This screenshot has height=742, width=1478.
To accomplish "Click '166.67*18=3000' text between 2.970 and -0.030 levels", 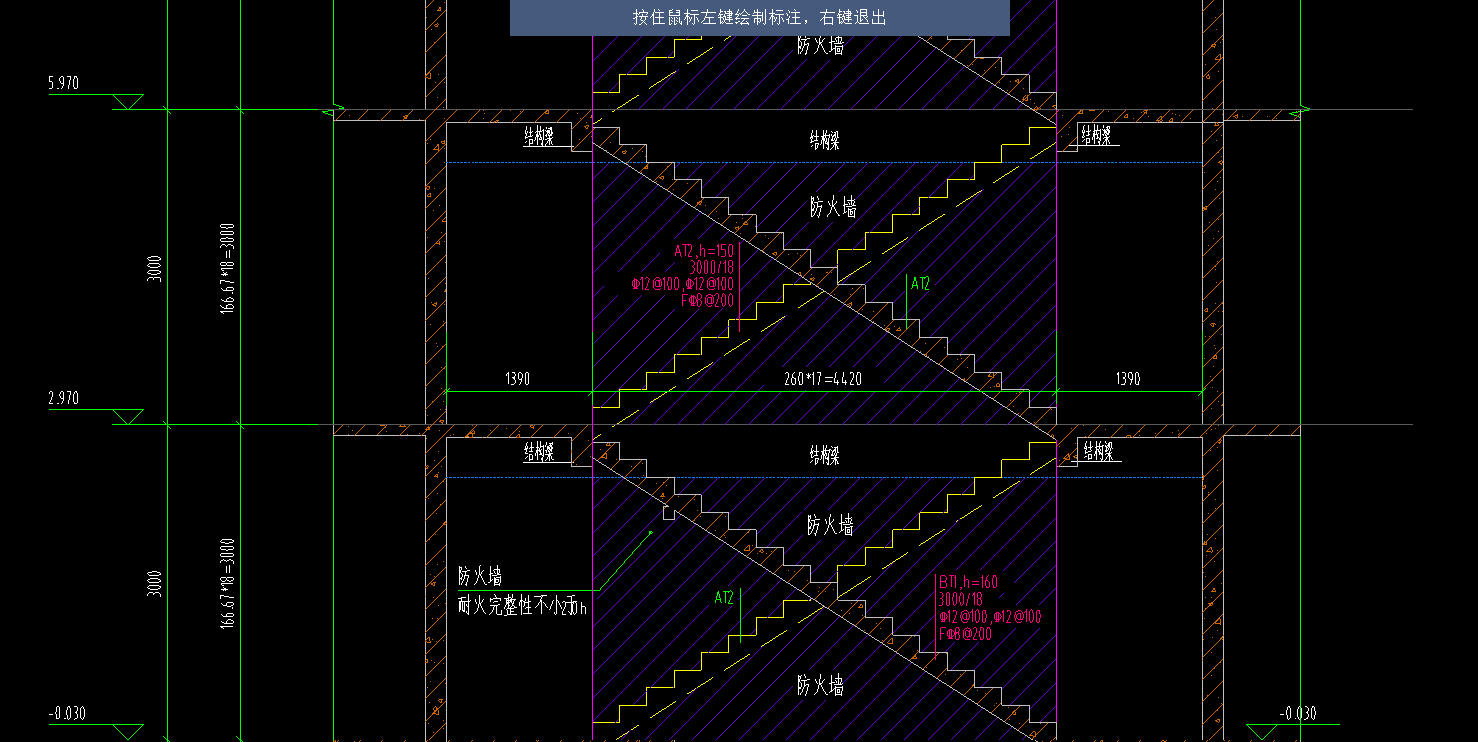I will click(x=227, y=584).
